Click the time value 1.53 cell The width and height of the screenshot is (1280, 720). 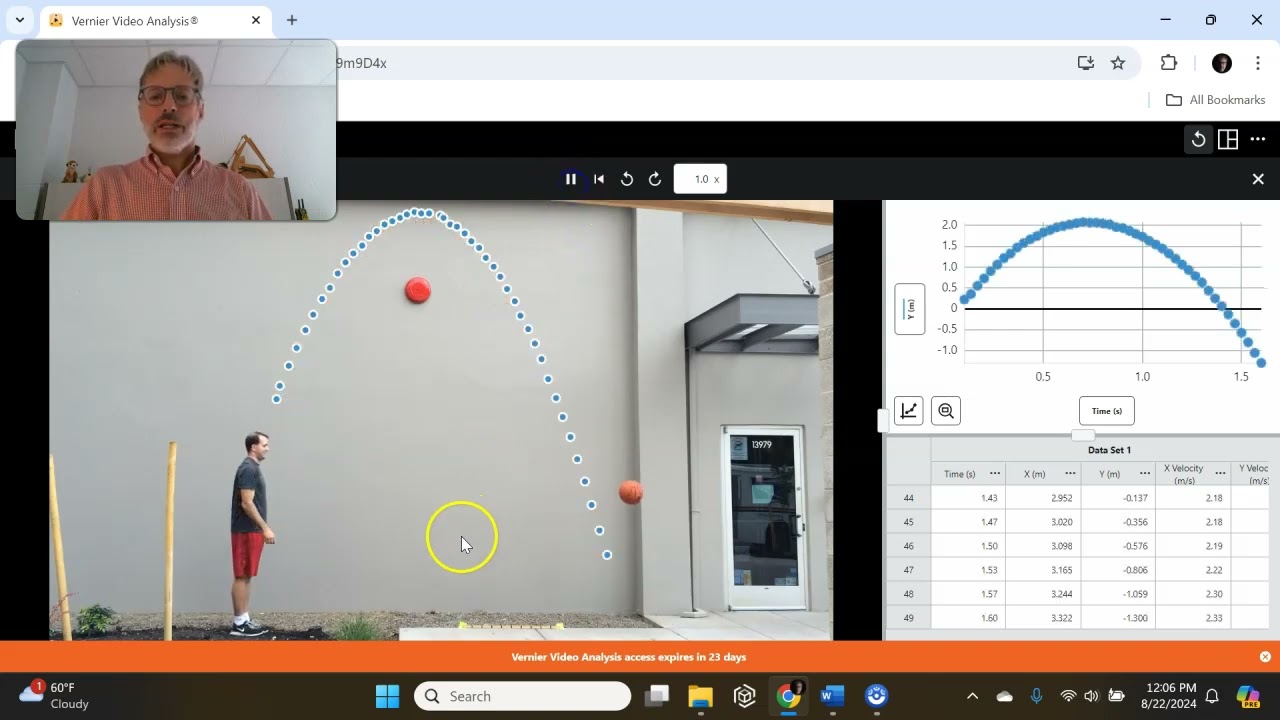pyautogui.click(x=968, y=570)
